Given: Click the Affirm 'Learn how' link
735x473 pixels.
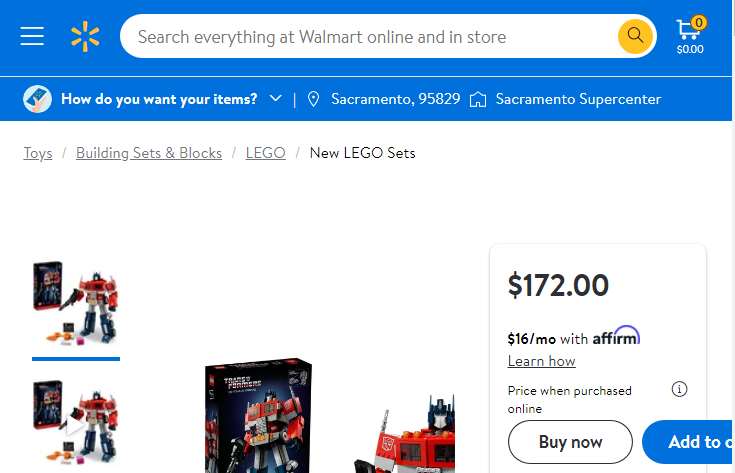Looking at the screenshot, I should pos(541,361).
